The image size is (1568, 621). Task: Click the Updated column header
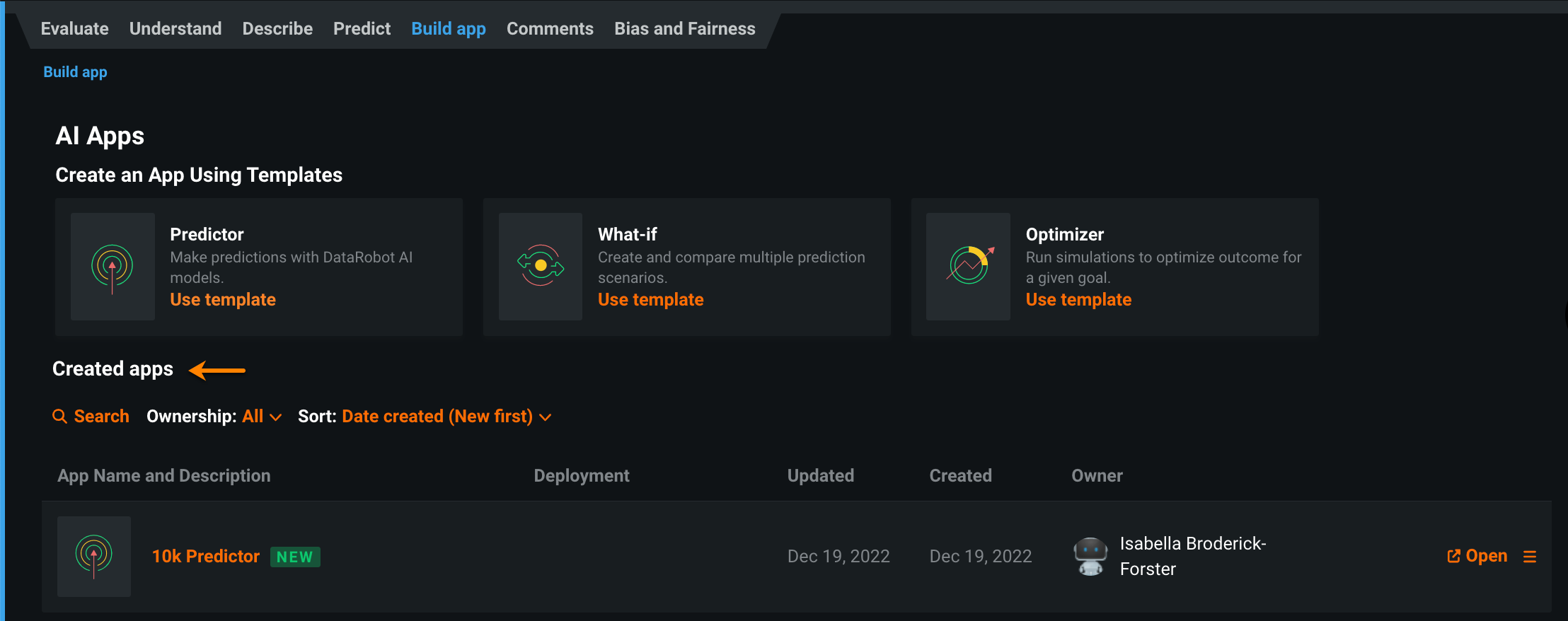[820, 476]
